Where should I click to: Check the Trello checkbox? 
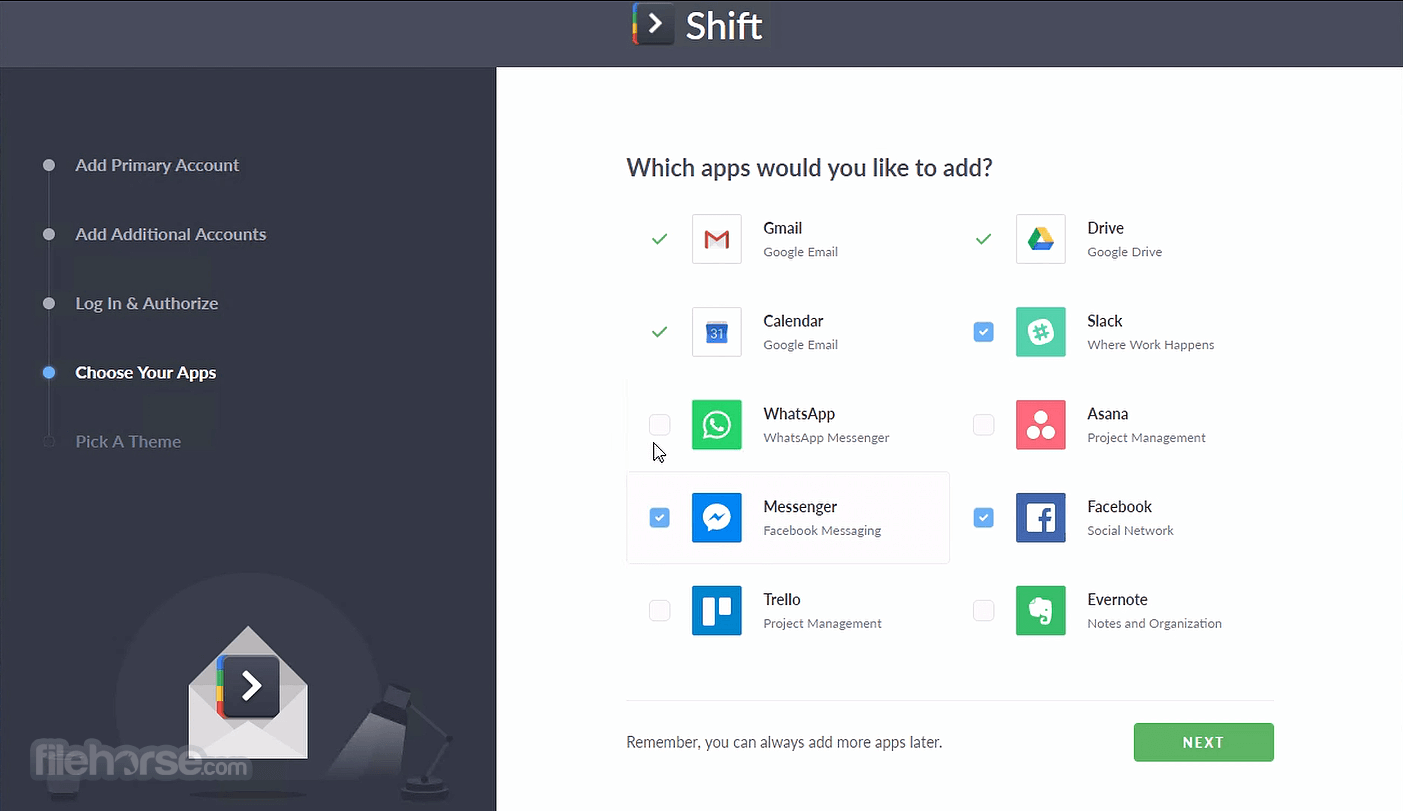coord(659,611)
